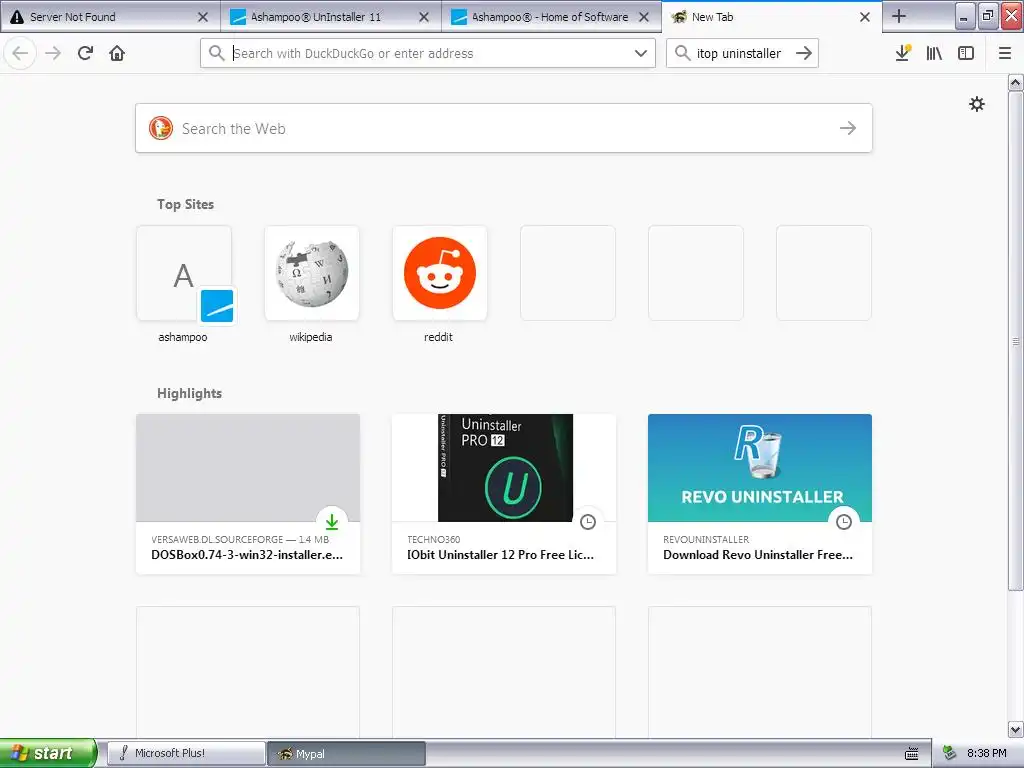Click the green download badge on DOSBox card
Viewport: 1024px width, 768px height.
[x=332, y=521]
